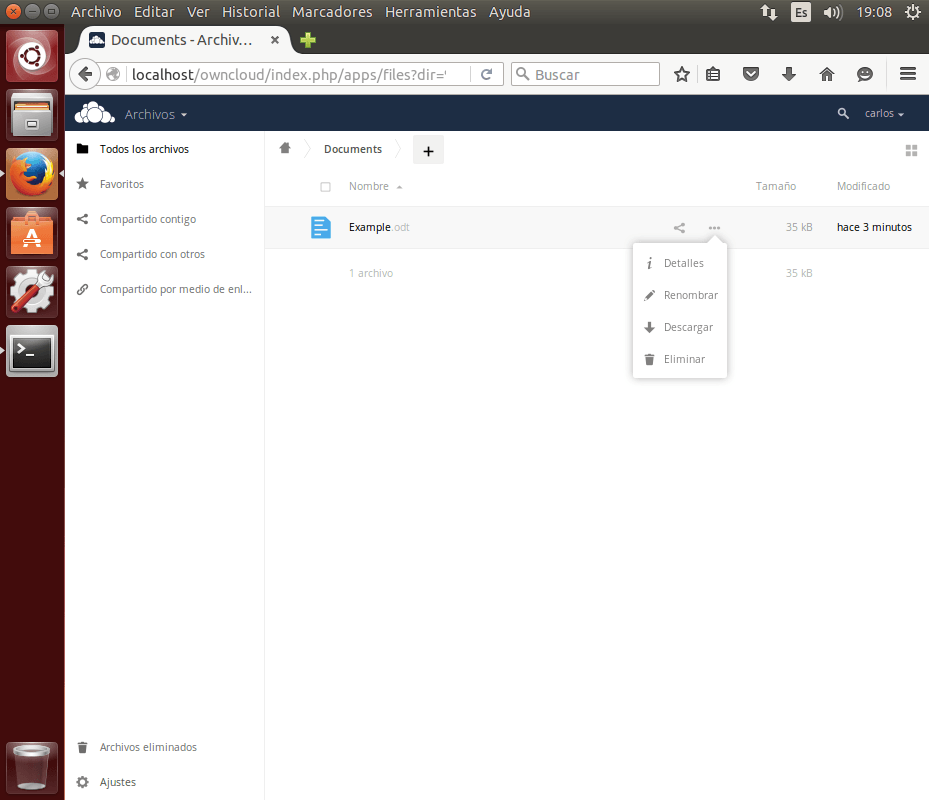Open the carlos user dropdown menu
The height and width of the screenshot is (800, 929).
click(884, 113)
